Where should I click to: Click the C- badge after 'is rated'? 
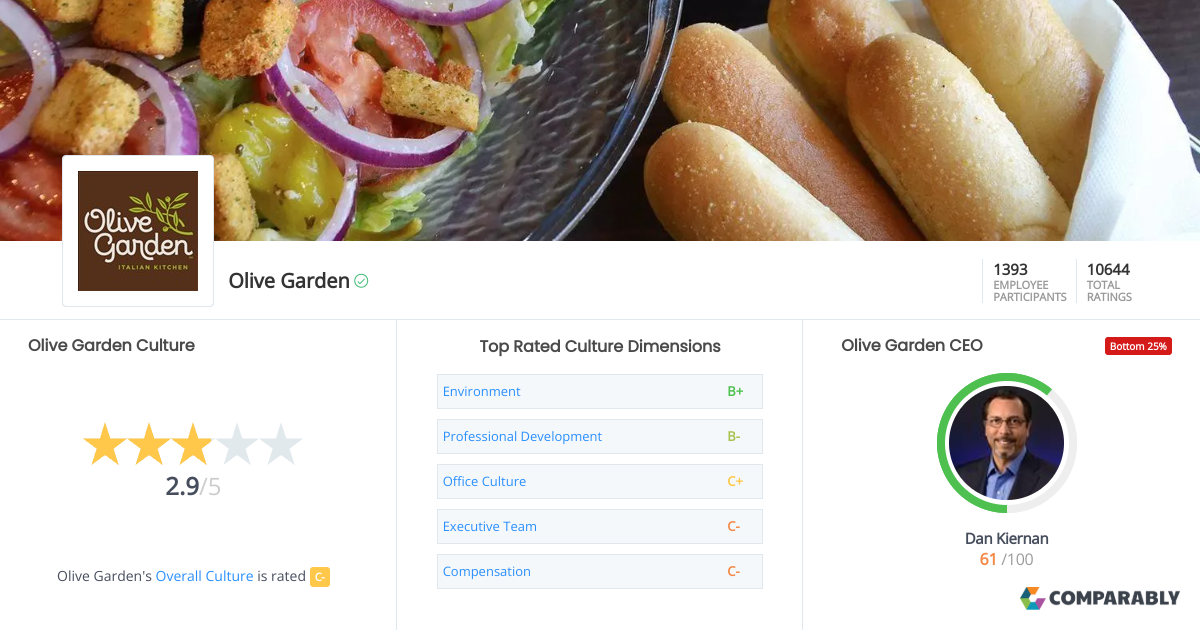click(320, 576)
